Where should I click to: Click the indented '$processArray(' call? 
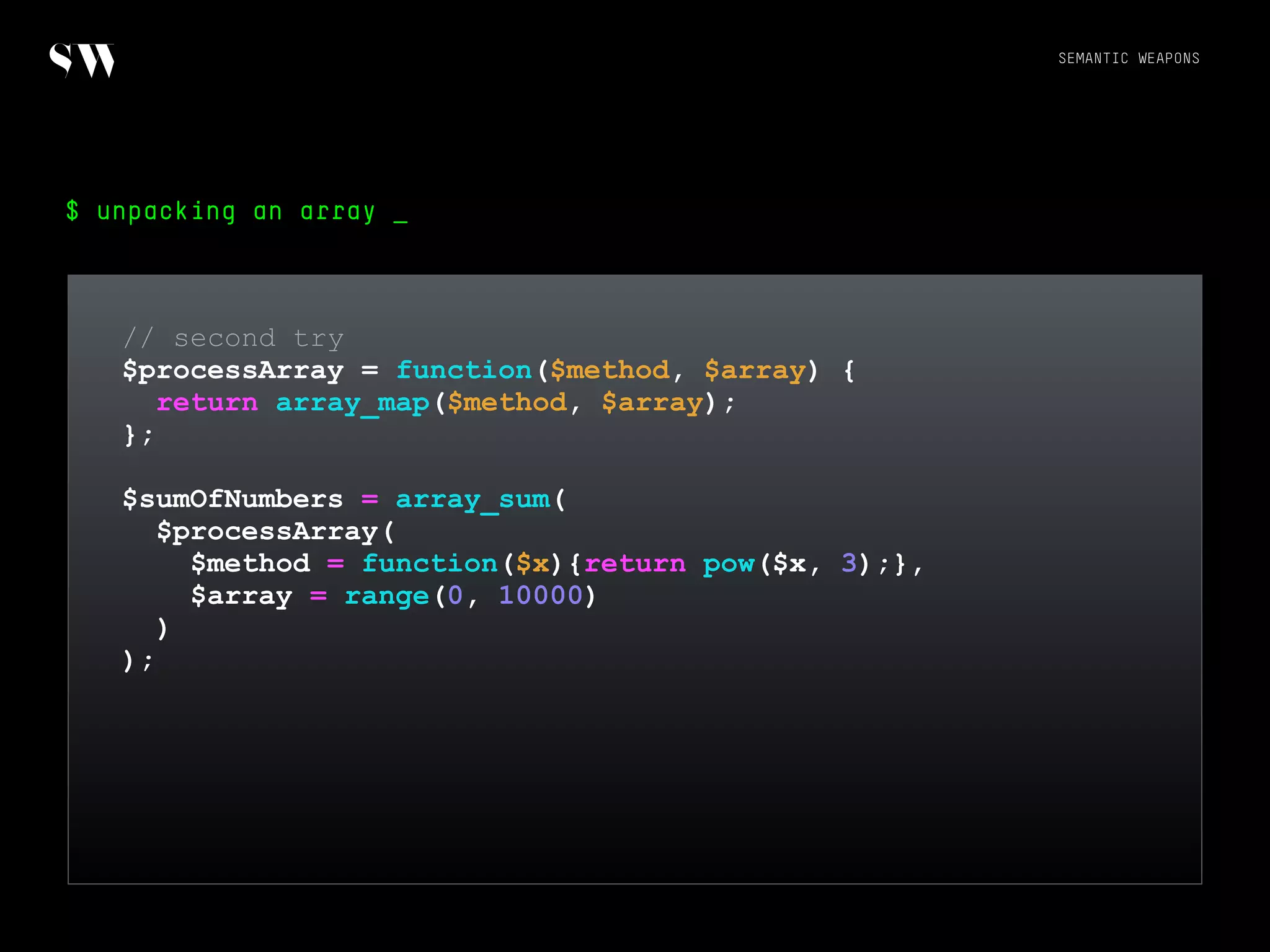pyautogui.click(x=275, y=532)
